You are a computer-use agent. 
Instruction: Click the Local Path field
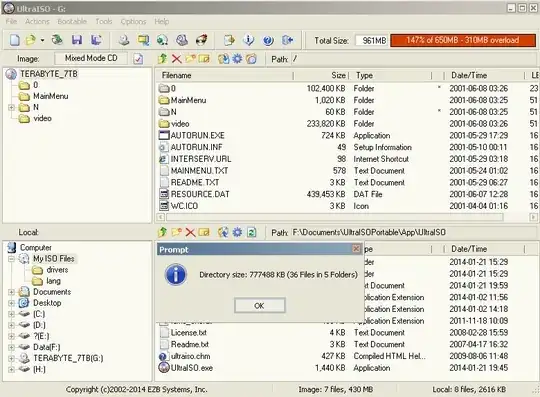point(414,232)
